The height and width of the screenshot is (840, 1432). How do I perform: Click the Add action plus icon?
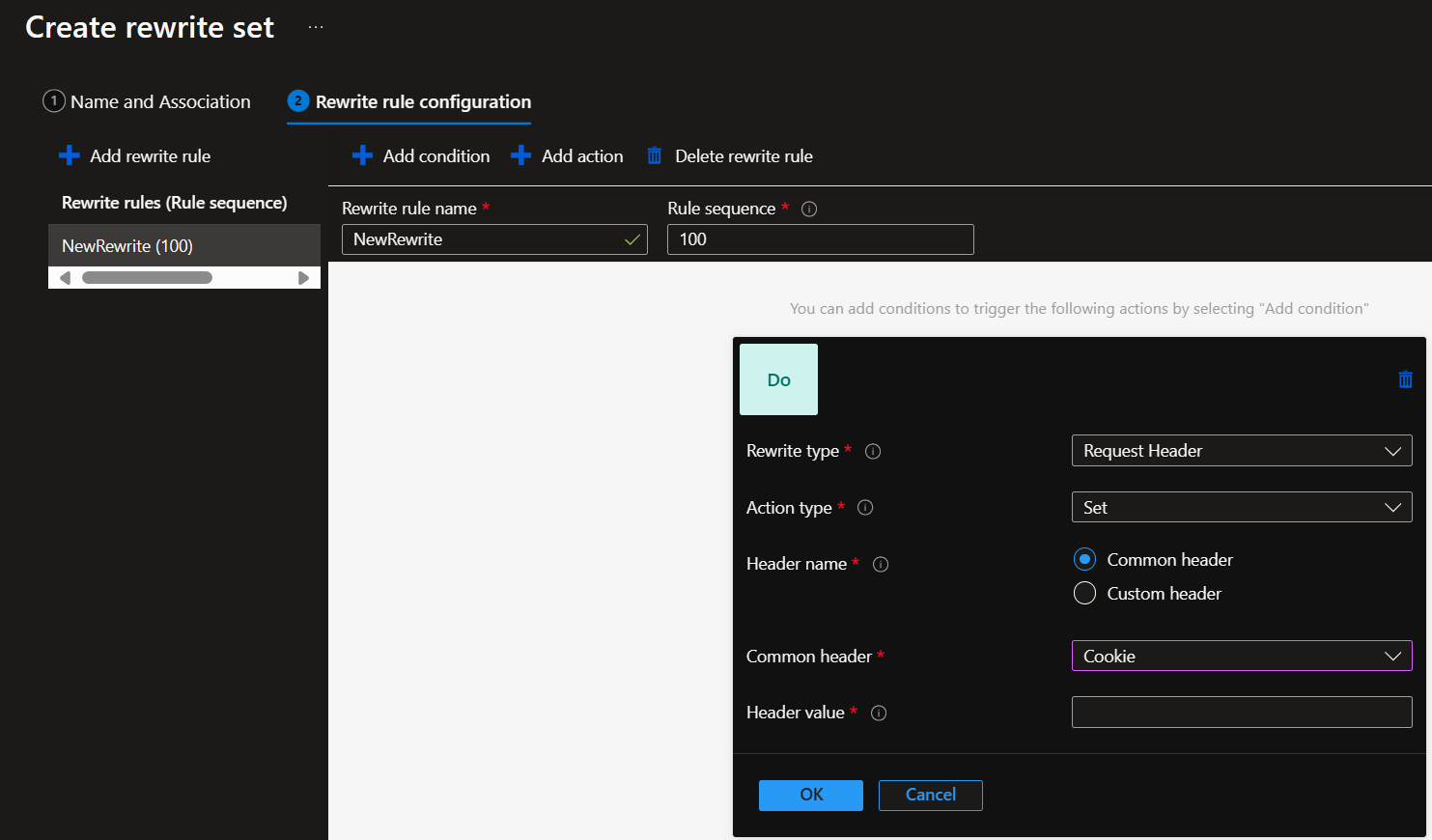[x=520, y=155]
